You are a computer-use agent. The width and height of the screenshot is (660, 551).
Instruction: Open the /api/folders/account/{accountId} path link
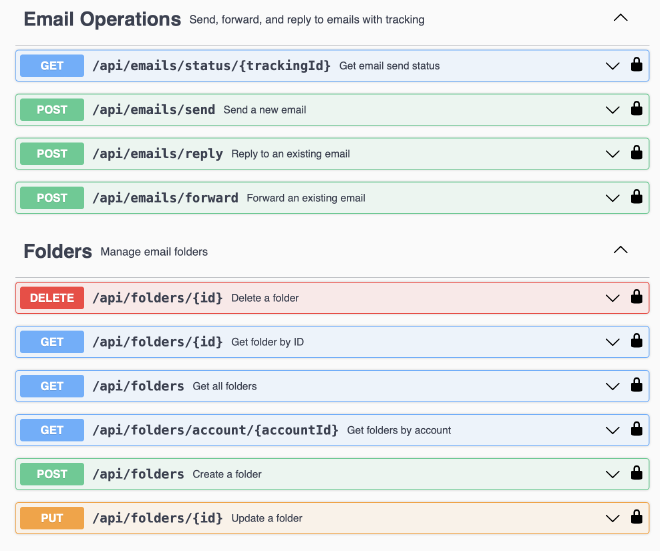215,430
